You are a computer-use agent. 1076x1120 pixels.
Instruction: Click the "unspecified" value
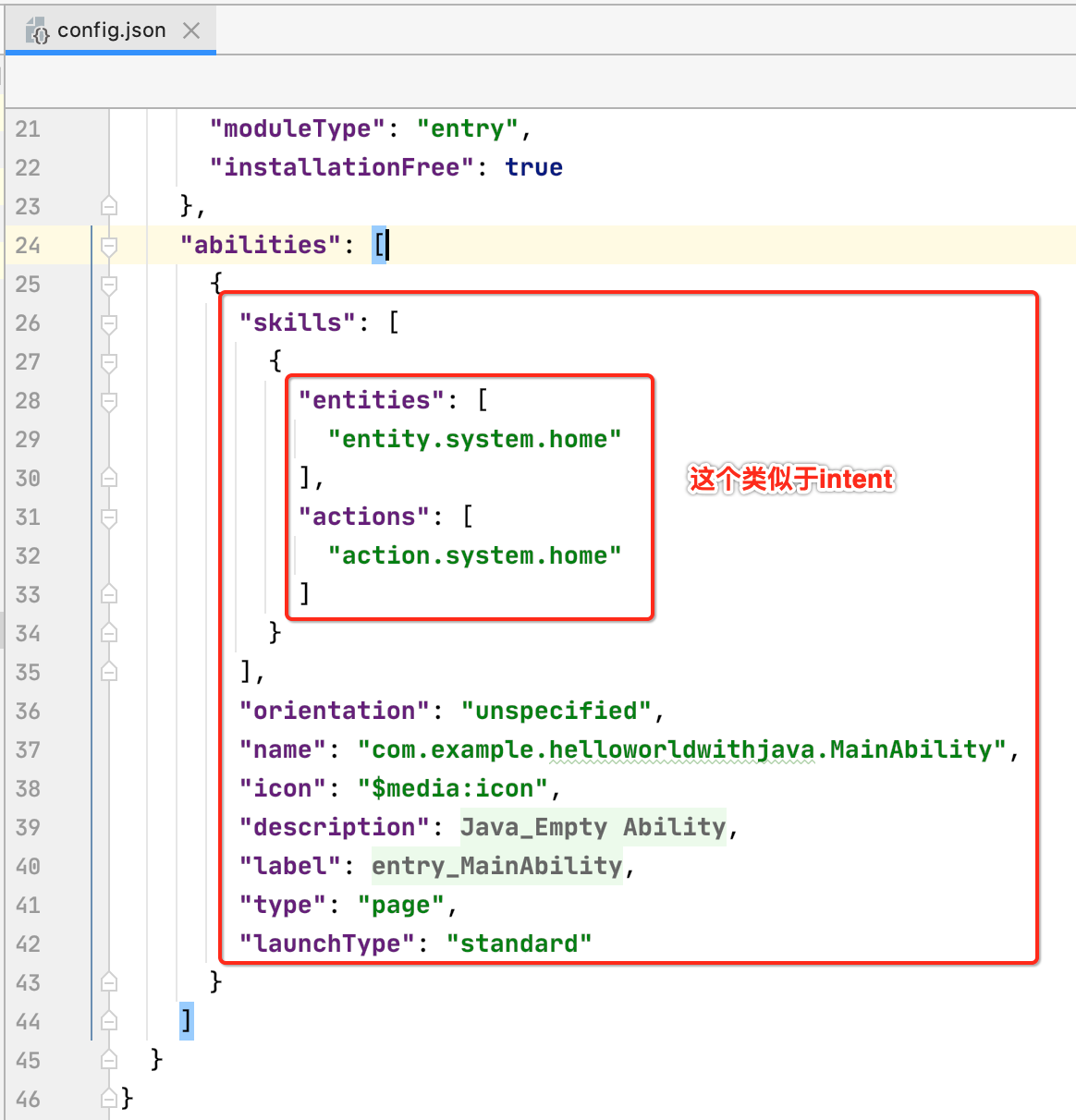556,711
